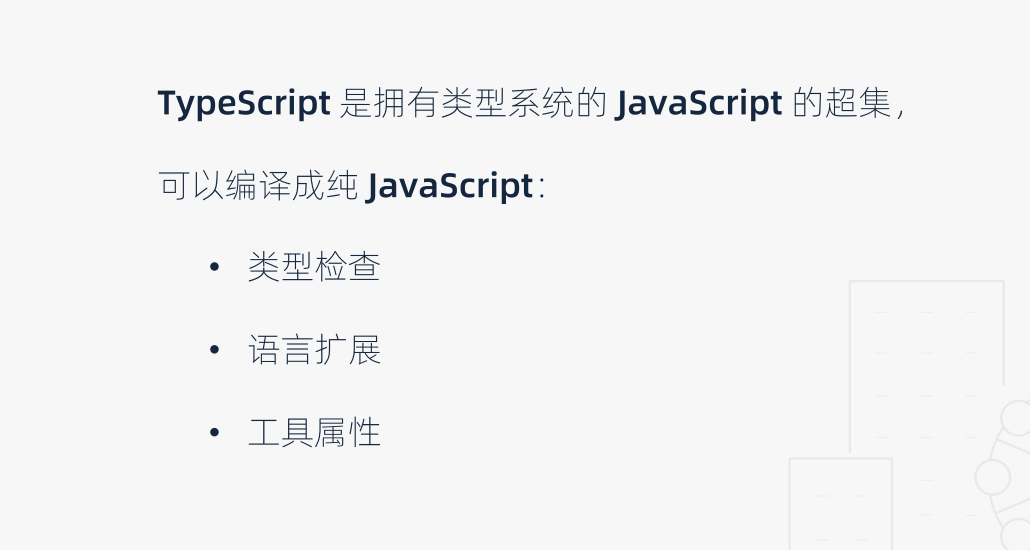Click the 工具属性 bullet text
The height and width of the screenshot is (550, 1030).
(x=314, y=433)
